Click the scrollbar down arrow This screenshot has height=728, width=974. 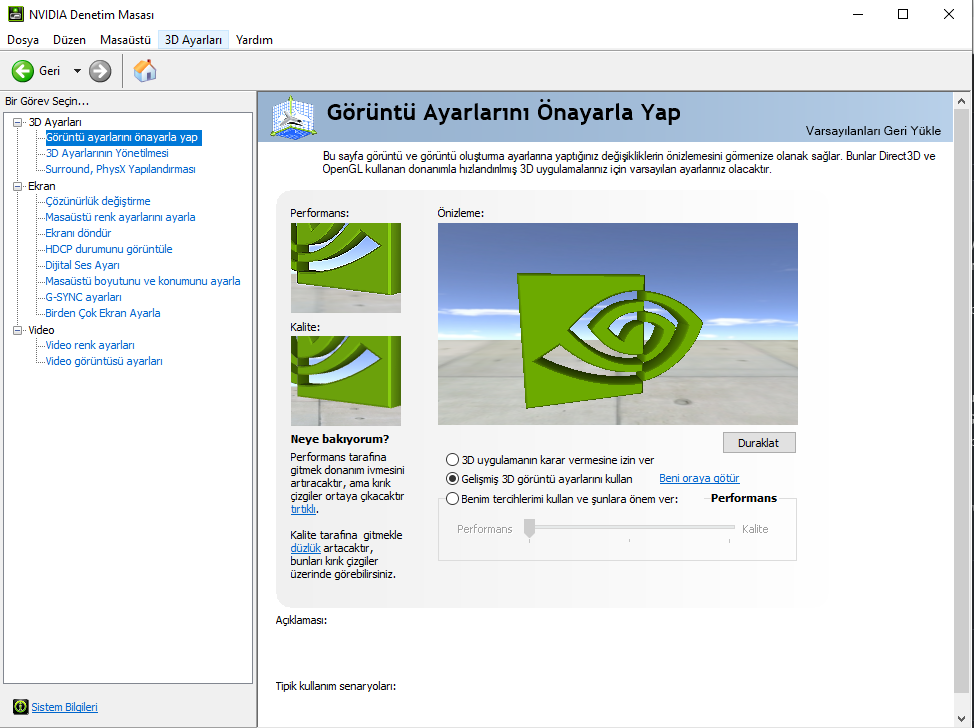[x=961, y=719]
